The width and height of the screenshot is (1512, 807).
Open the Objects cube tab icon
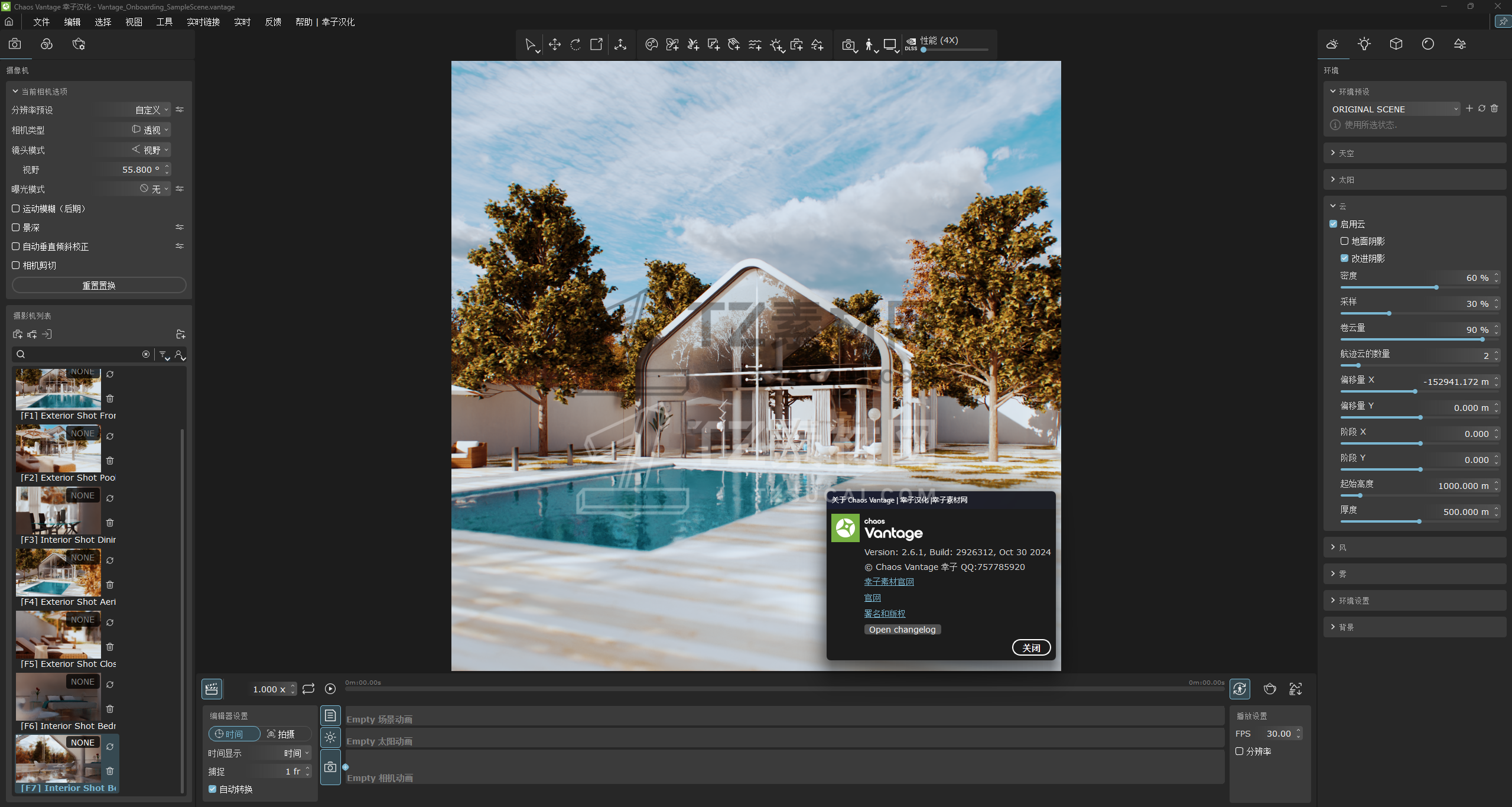[x=1396, y=44]
